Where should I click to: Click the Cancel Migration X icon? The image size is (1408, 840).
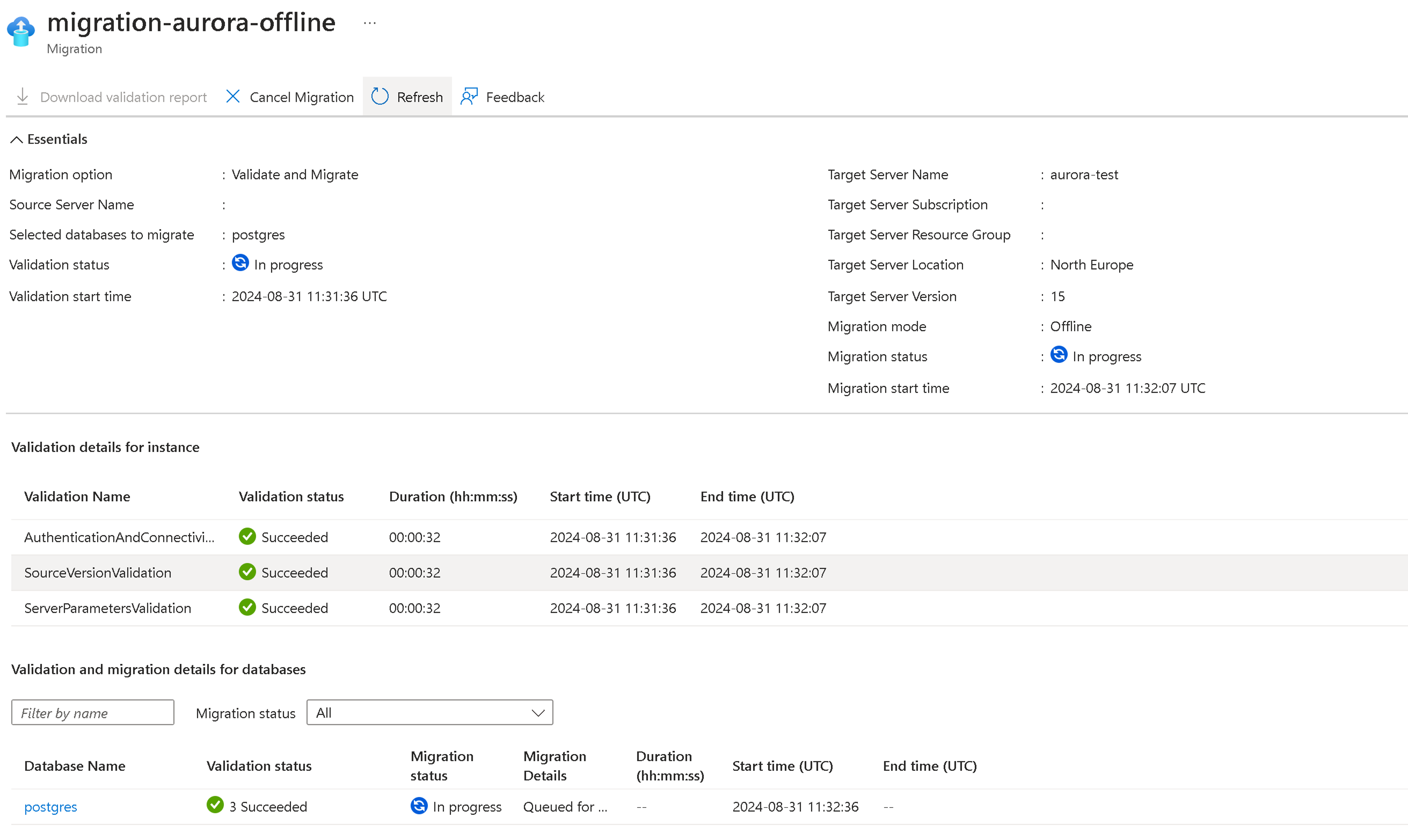coord(232,96)
